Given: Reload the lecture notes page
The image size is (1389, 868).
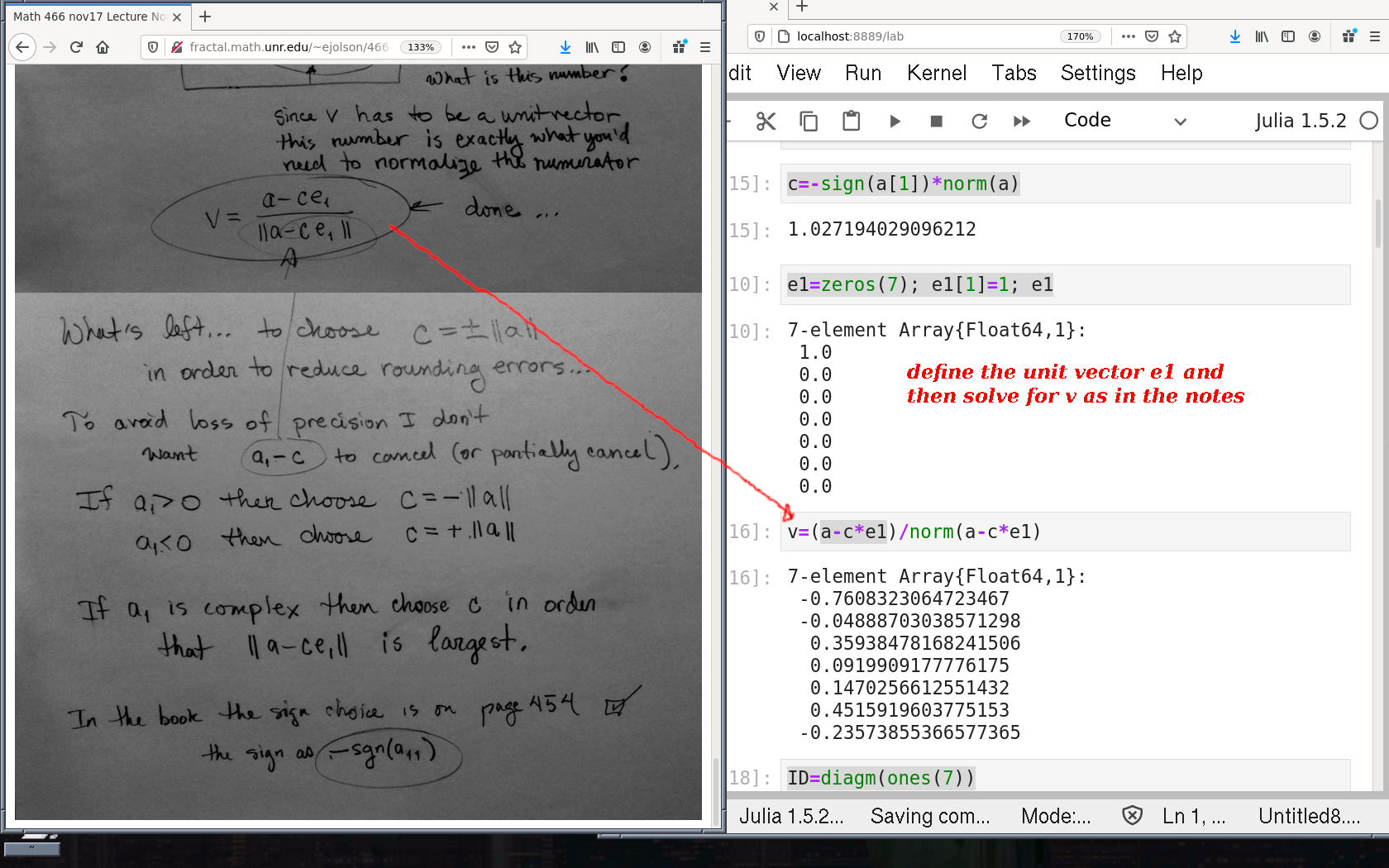Looking at the screenshot, I should coord(76,47).
